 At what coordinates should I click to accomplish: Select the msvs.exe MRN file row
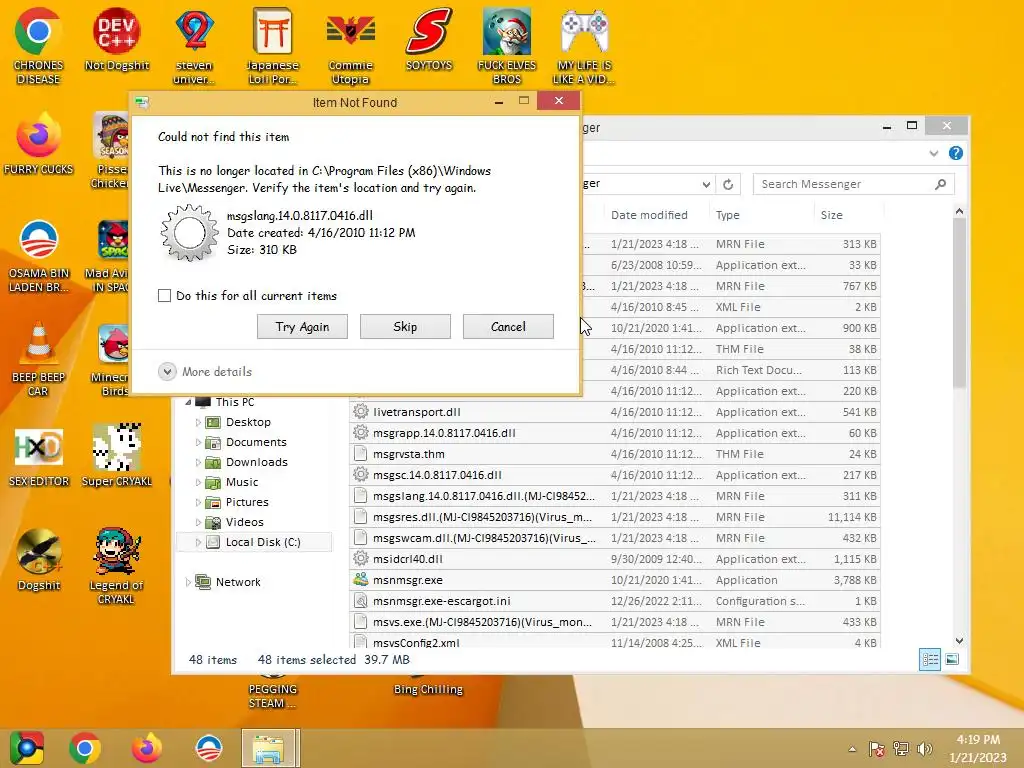615,622
